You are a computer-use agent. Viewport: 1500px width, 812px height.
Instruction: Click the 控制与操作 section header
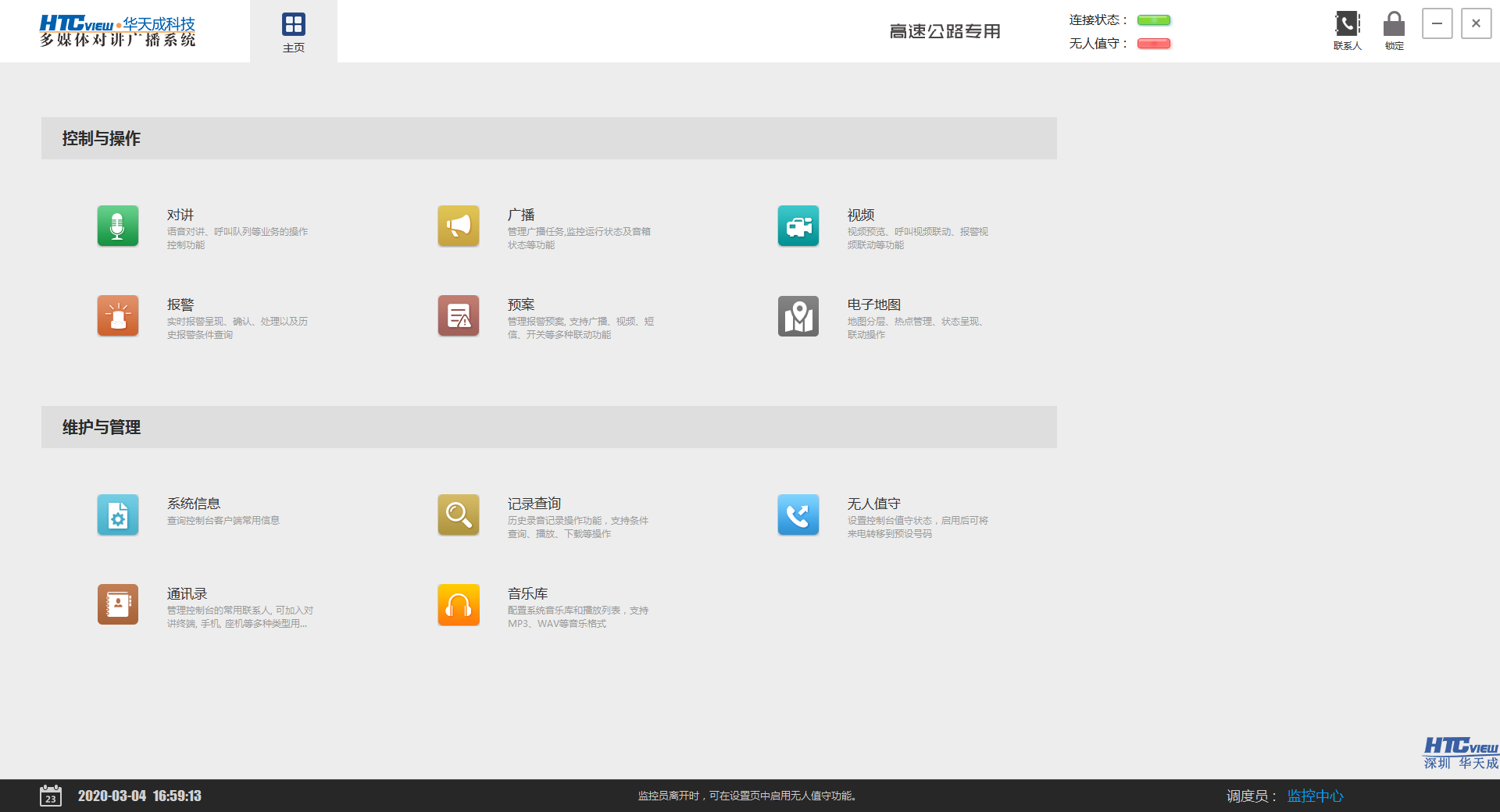[x=102, y=138]
